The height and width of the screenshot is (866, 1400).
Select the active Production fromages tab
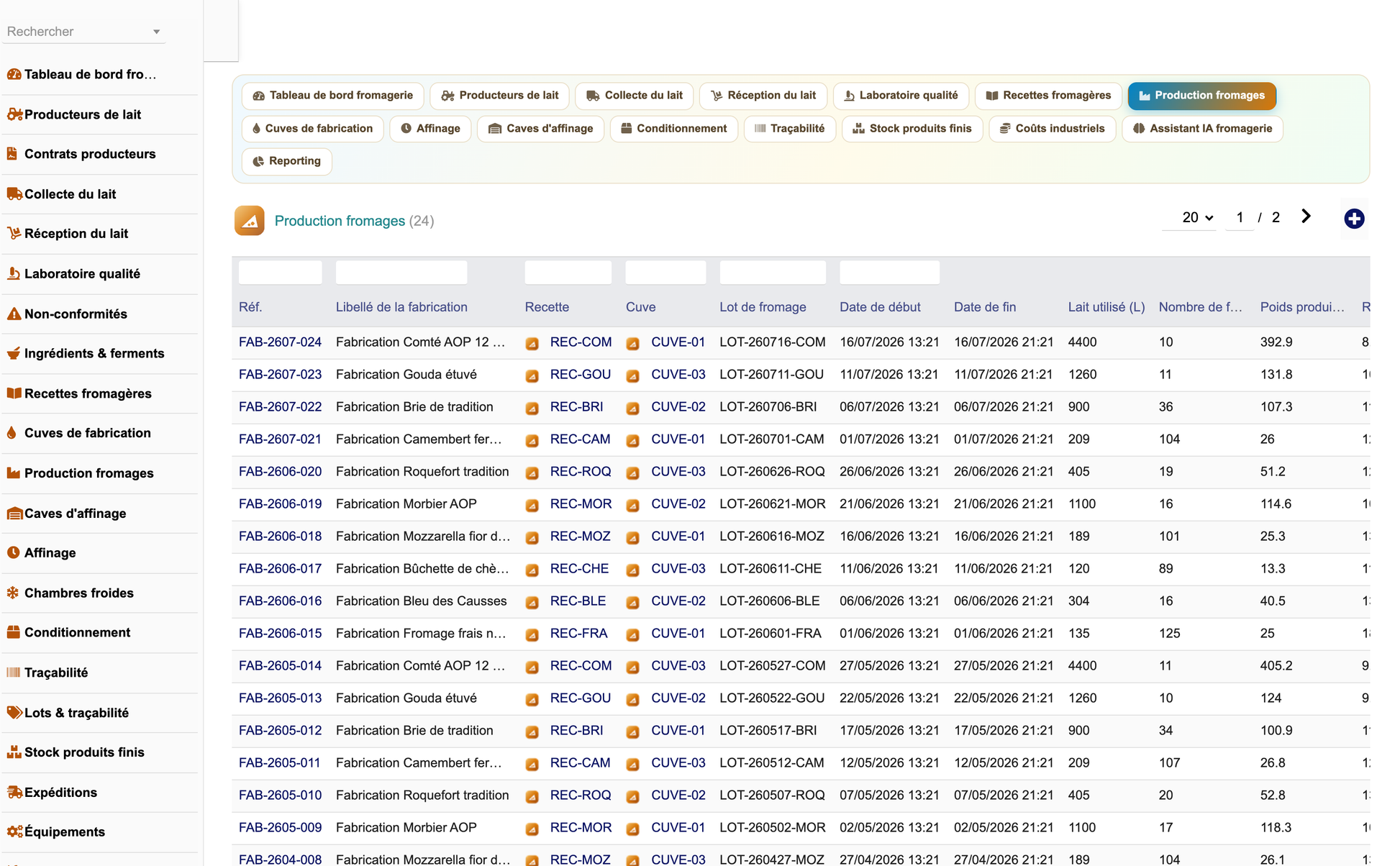pos(1202,96)
